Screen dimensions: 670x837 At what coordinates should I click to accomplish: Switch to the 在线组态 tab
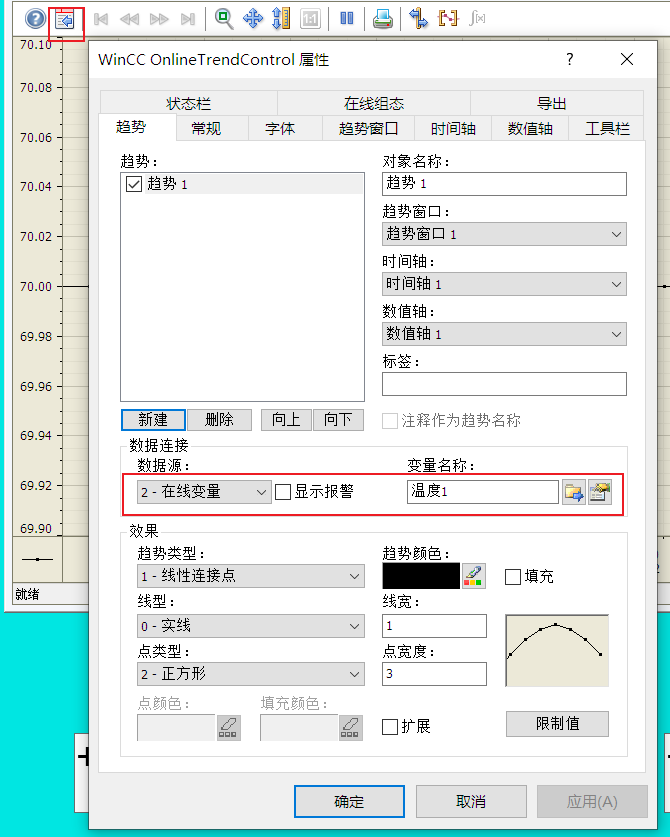coord(374,103)
